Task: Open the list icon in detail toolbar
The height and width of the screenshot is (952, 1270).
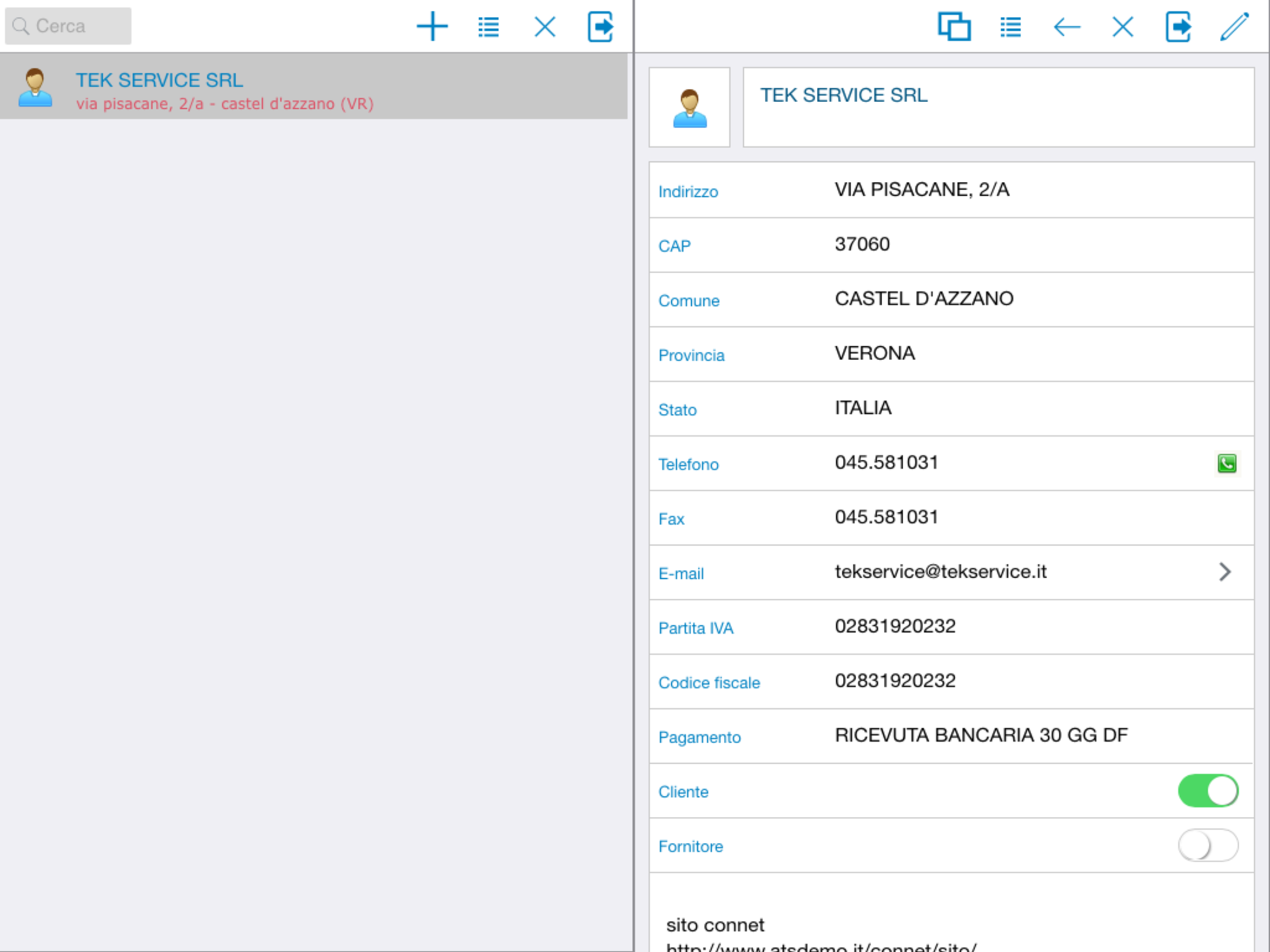Action: tap(1010, 26)
